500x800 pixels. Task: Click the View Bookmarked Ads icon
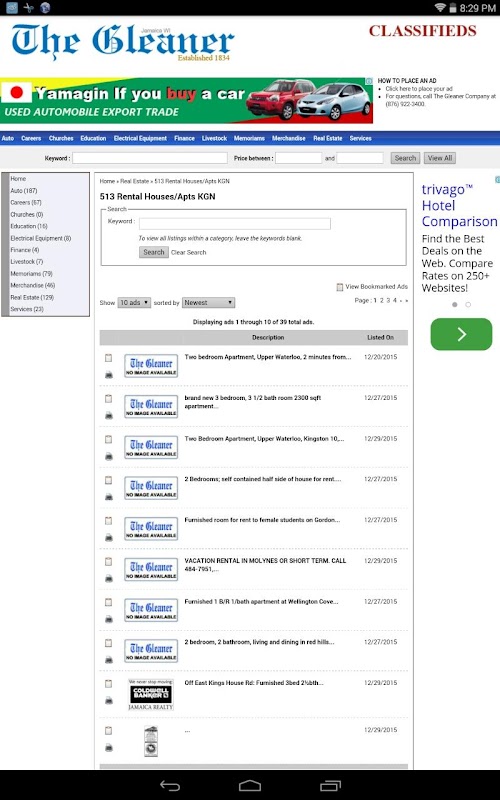tap(340, 287)
